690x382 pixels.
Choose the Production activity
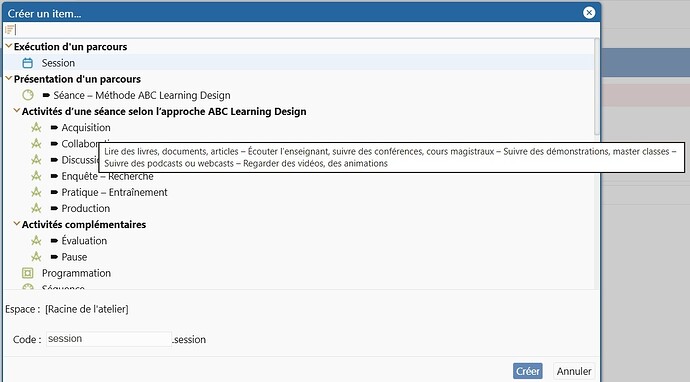pos(86,208)
